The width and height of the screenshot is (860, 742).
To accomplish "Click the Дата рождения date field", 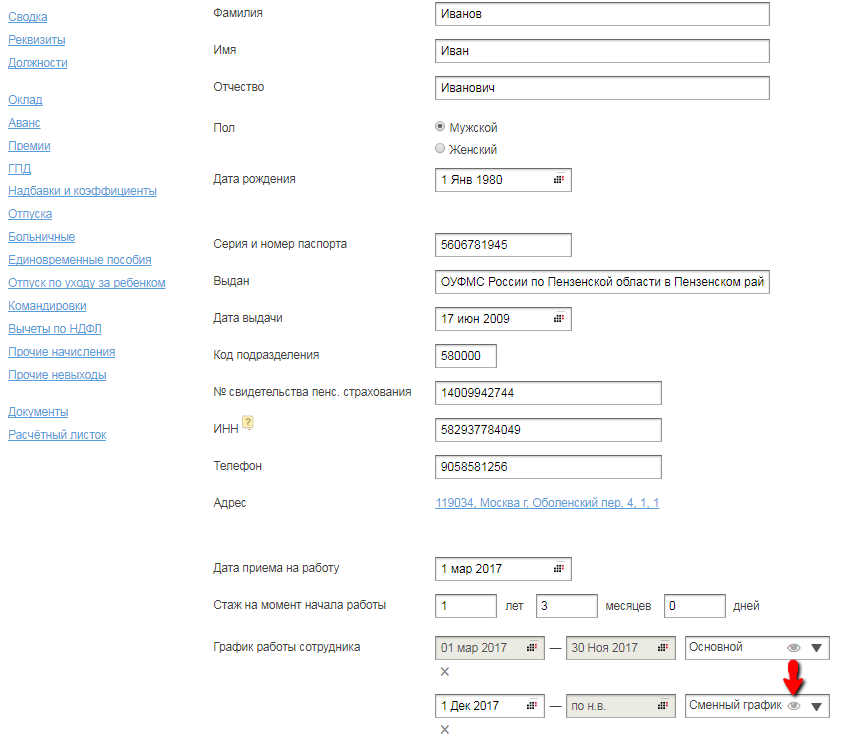I will (x=503, y=180).
